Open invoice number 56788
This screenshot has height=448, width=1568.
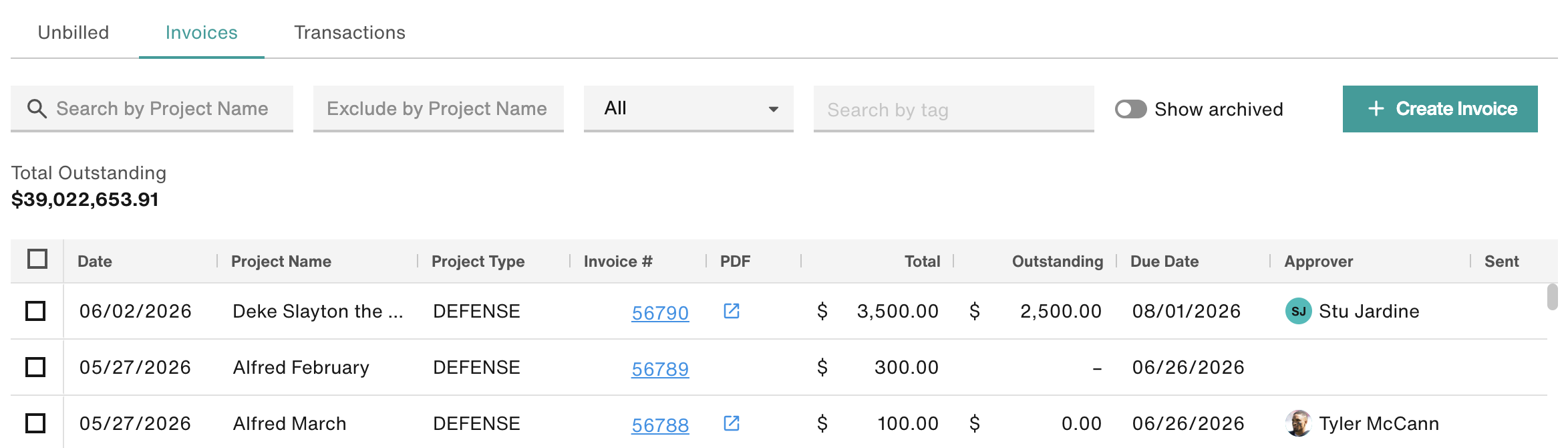pyautogui.click(x=659, y=425)
